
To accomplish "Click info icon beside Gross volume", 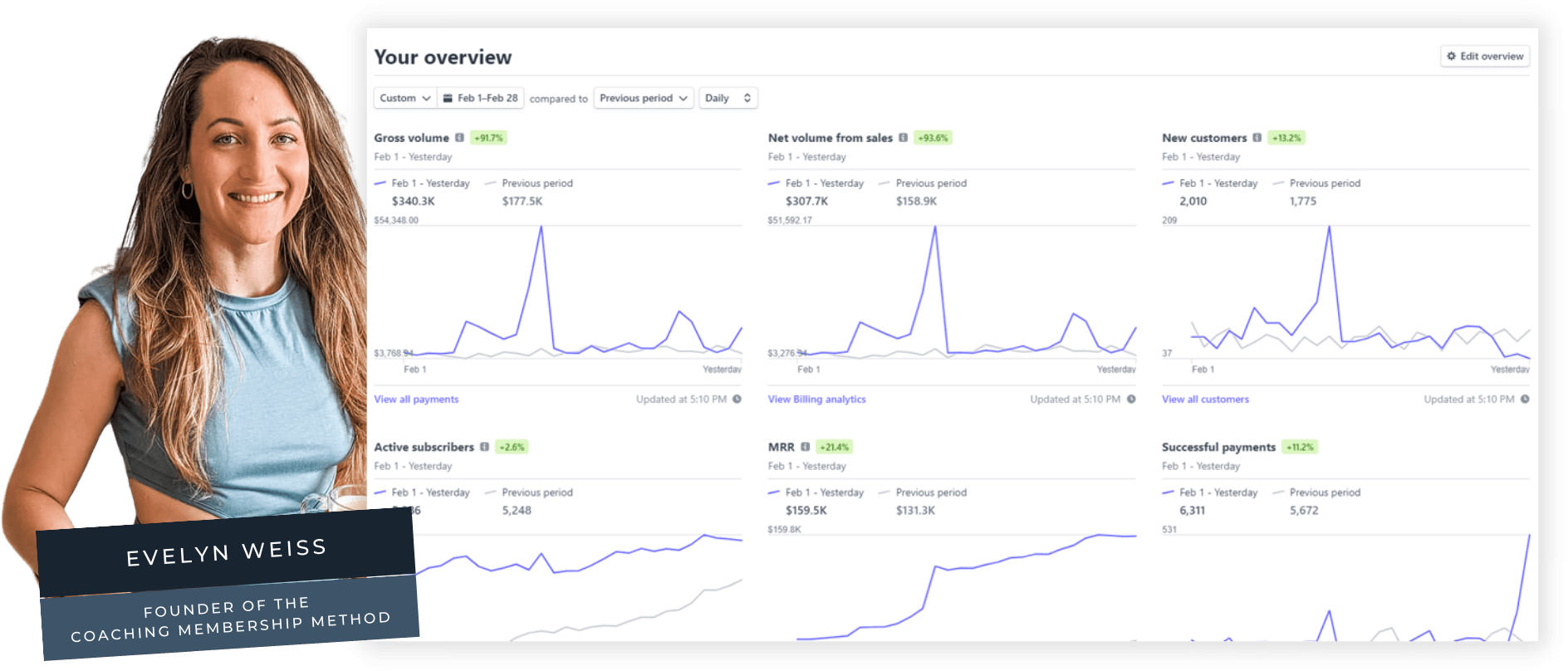I will (x=459, y=138).
